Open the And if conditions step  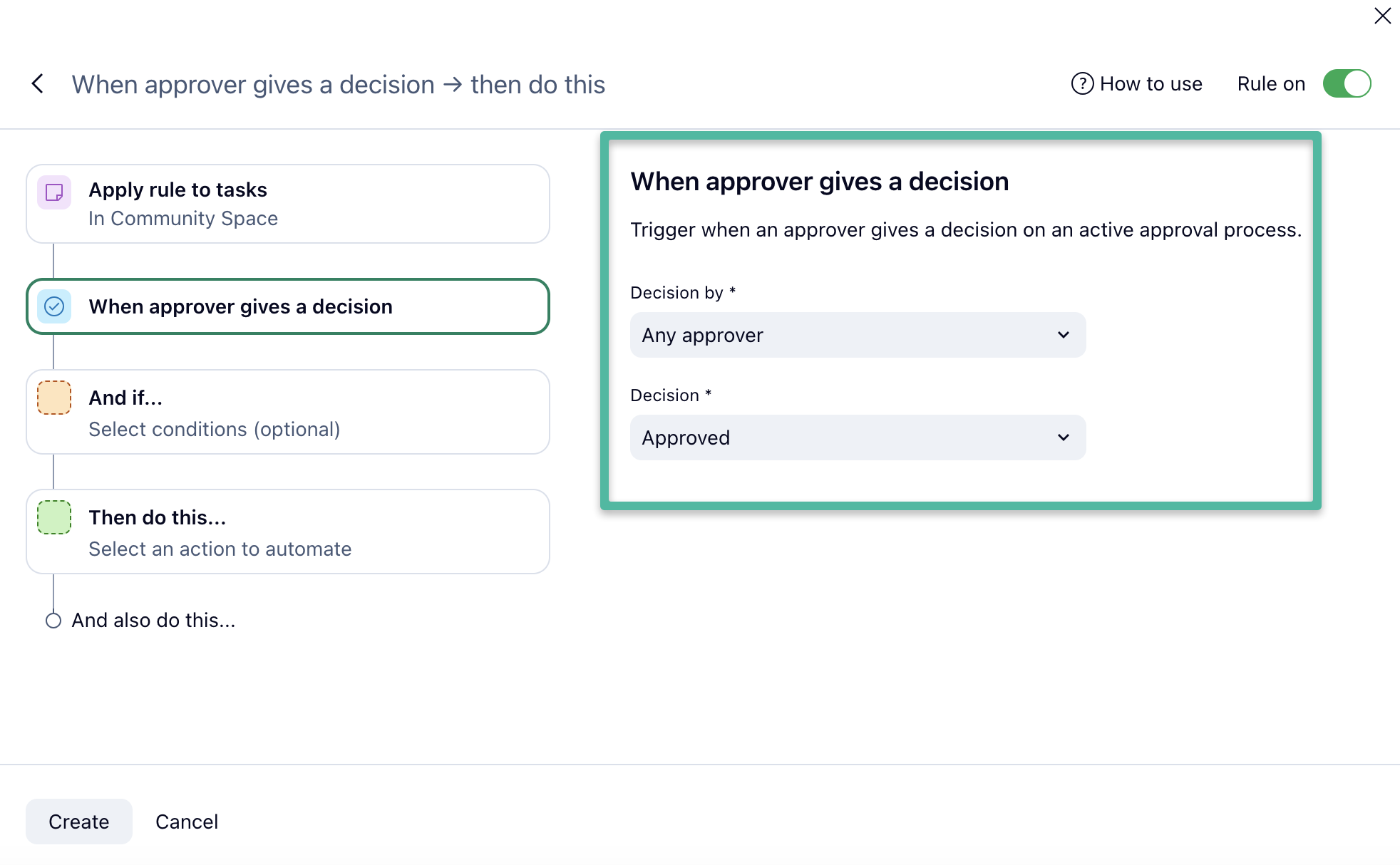[x=288, y=412]
